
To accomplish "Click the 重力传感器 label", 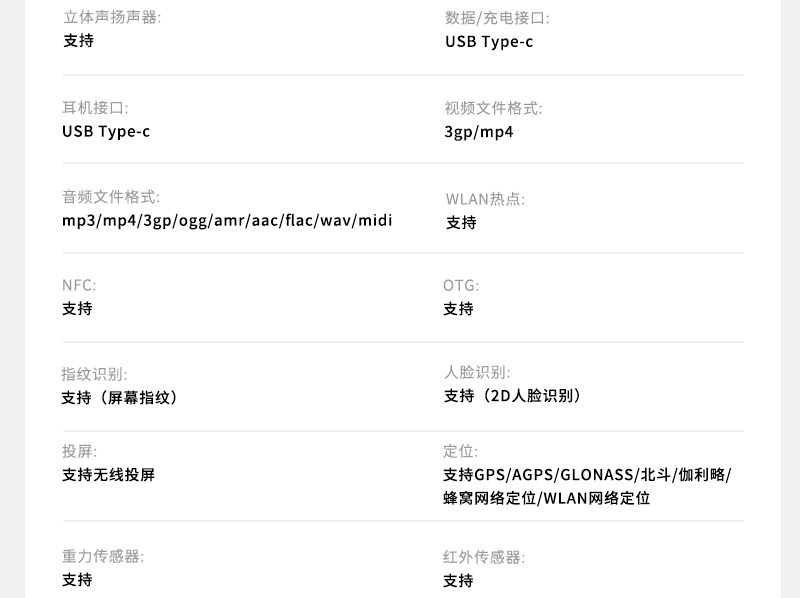I will point(103,556).
